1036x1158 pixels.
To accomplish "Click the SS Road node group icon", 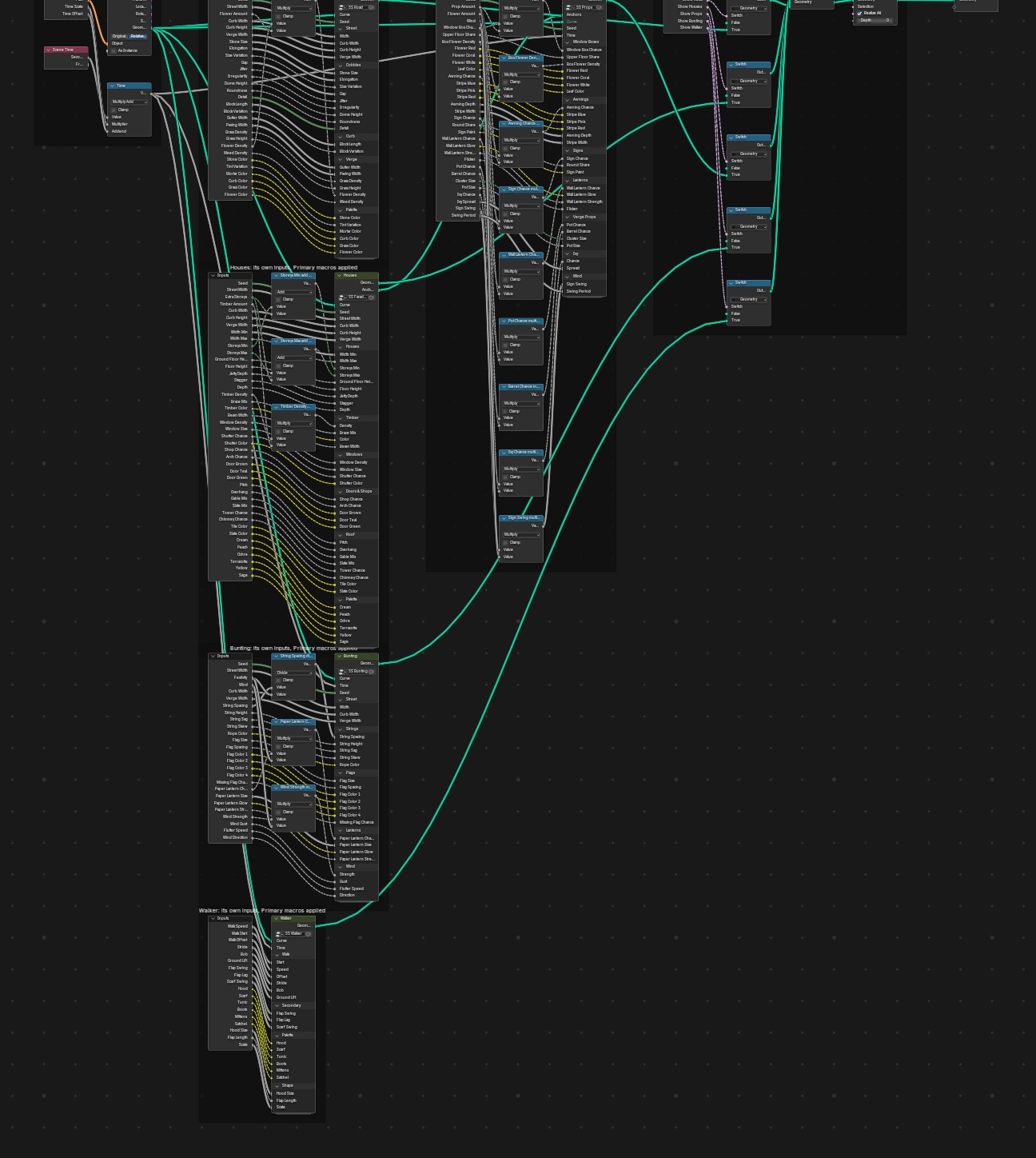I will coord(343,7).
